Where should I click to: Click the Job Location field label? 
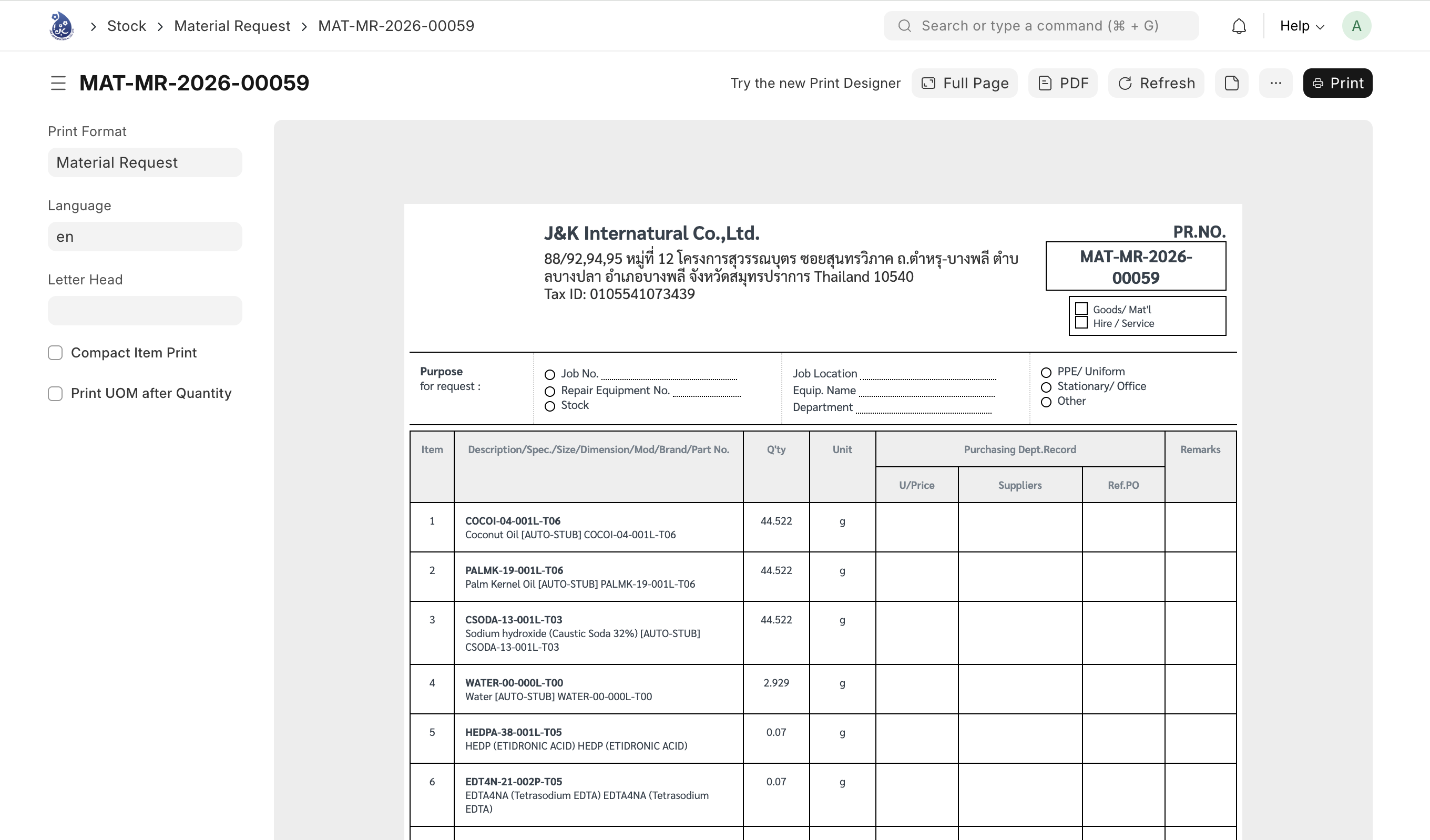824,373
